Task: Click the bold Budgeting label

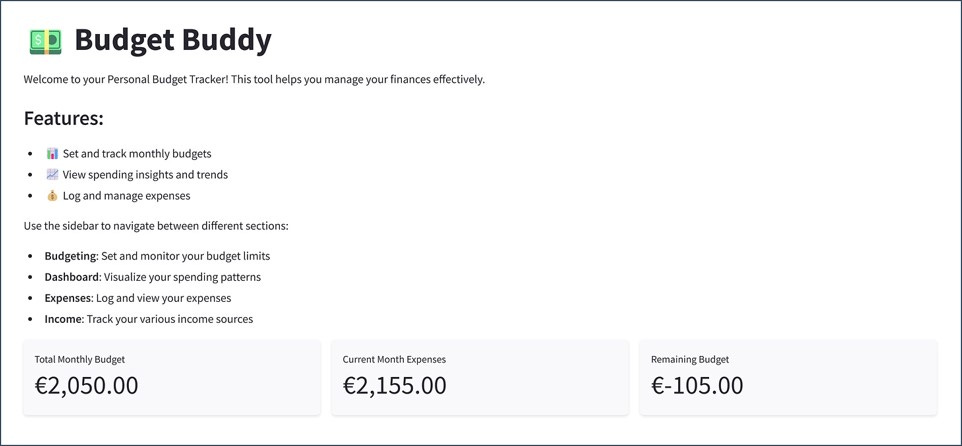Action: coord(71,256)
